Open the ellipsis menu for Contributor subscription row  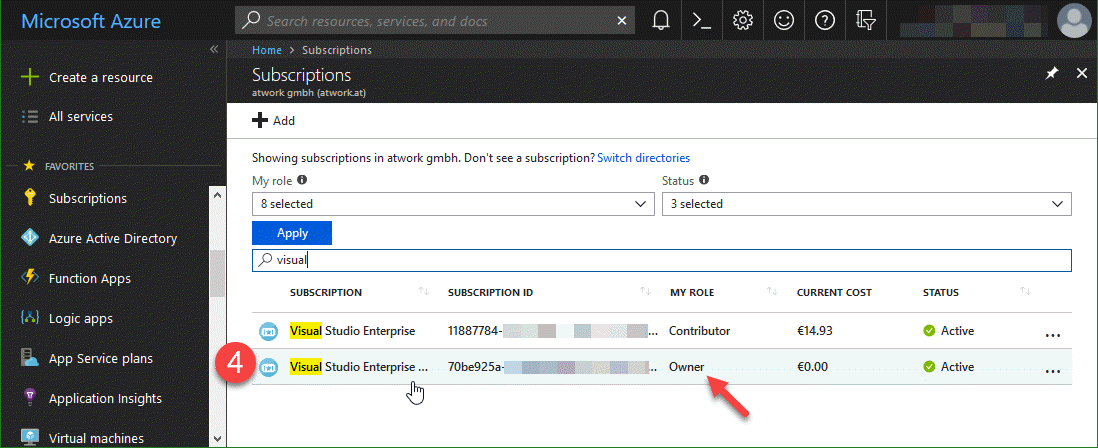(x=1052, y=334)
